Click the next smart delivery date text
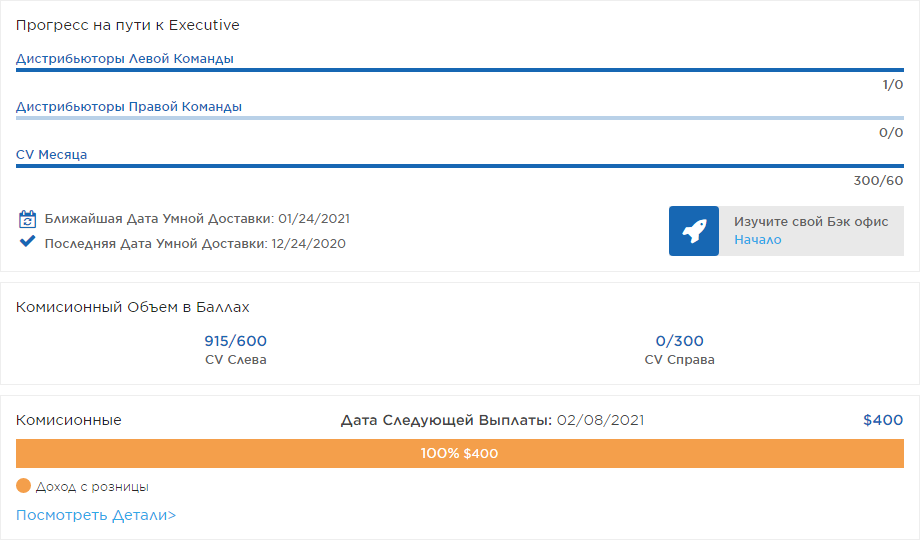 197,219
